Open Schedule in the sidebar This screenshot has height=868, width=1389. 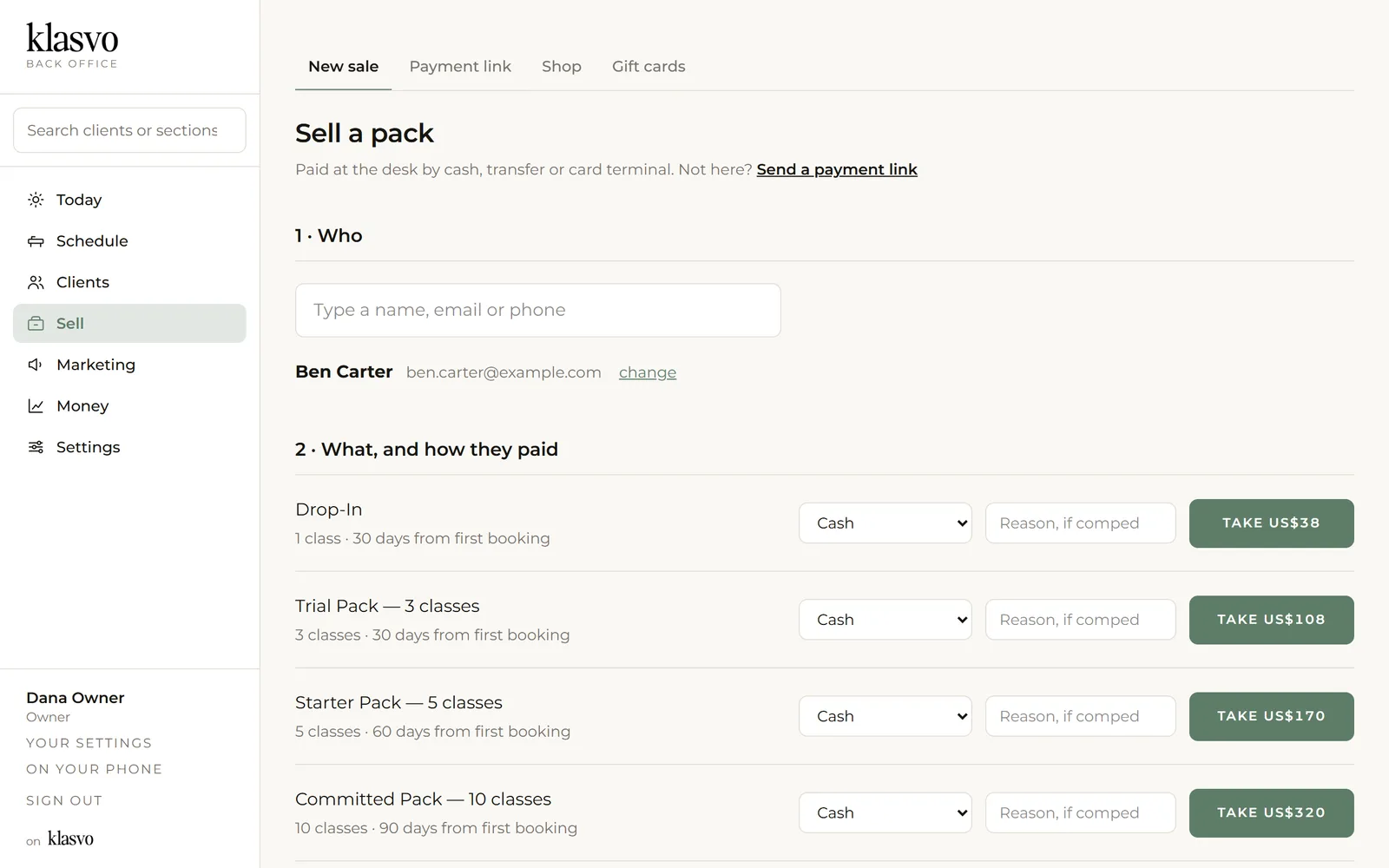click(129, 241)
